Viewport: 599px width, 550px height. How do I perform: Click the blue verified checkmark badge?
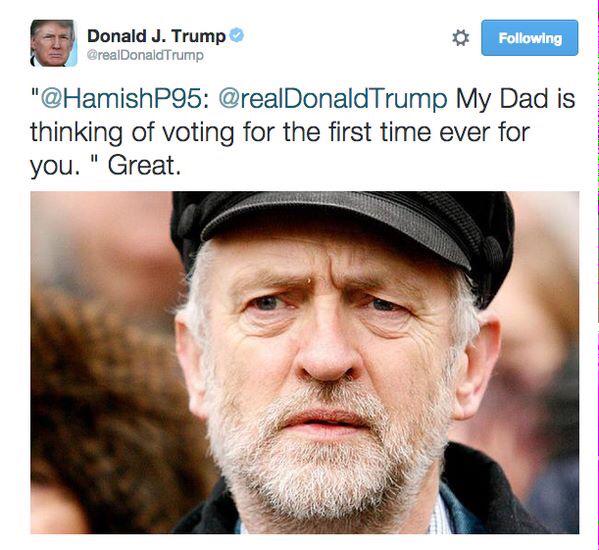click(237, 36)
